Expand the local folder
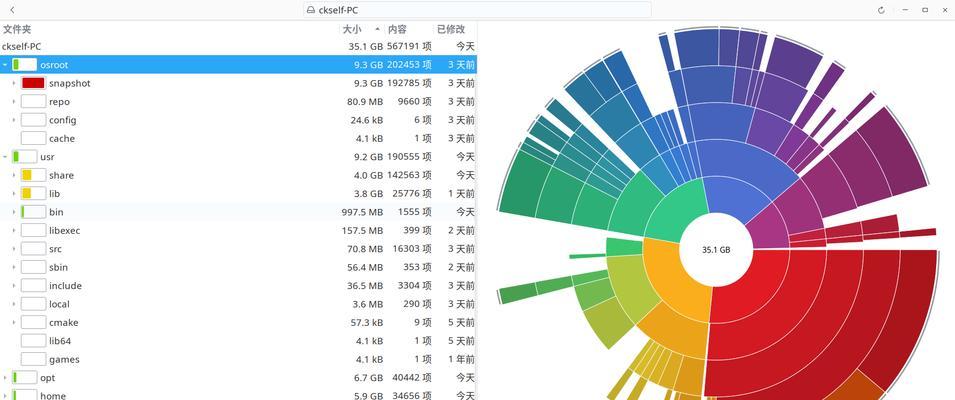Viewport: 955px width, 400px height. (x=14, y=304)
